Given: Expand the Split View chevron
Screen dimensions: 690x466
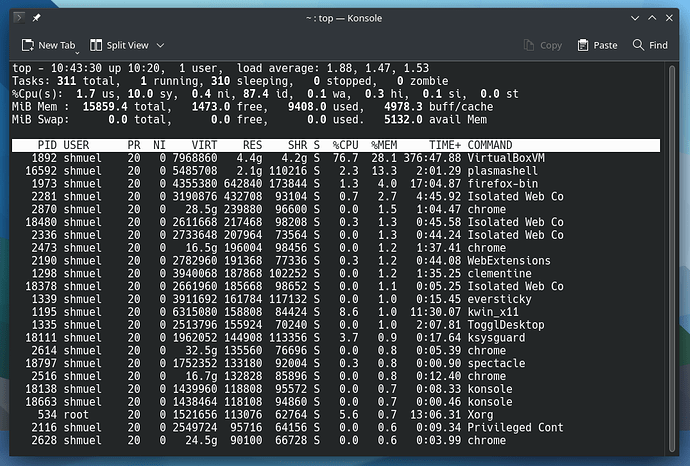Looking at the screenshot, I should tap(161, 45).
